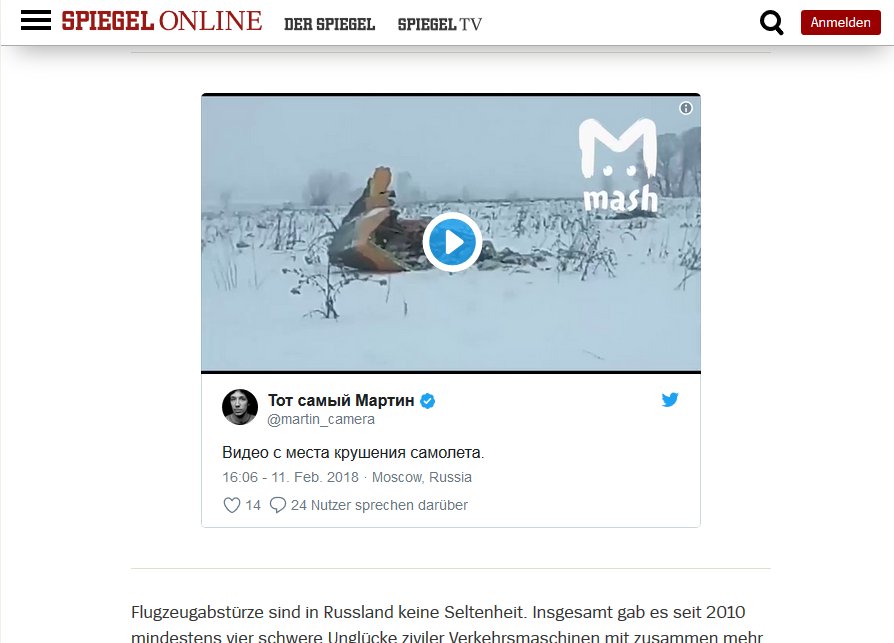Open the hamburger navigation menu
The width and height of the screenshot is (894, 643).
(36, 21)
